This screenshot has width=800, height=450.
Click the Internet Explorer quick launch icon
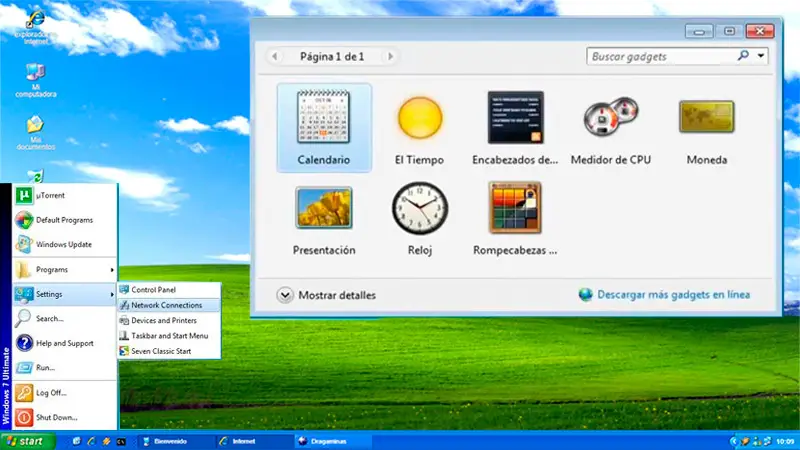point(91,441)
